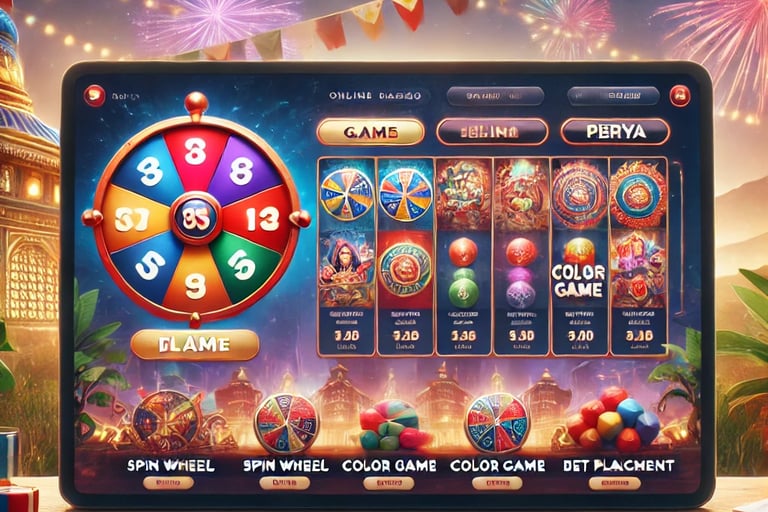Click the ornate golden Spin Wheel icon

pyautogui.click(x=168, y=421)
